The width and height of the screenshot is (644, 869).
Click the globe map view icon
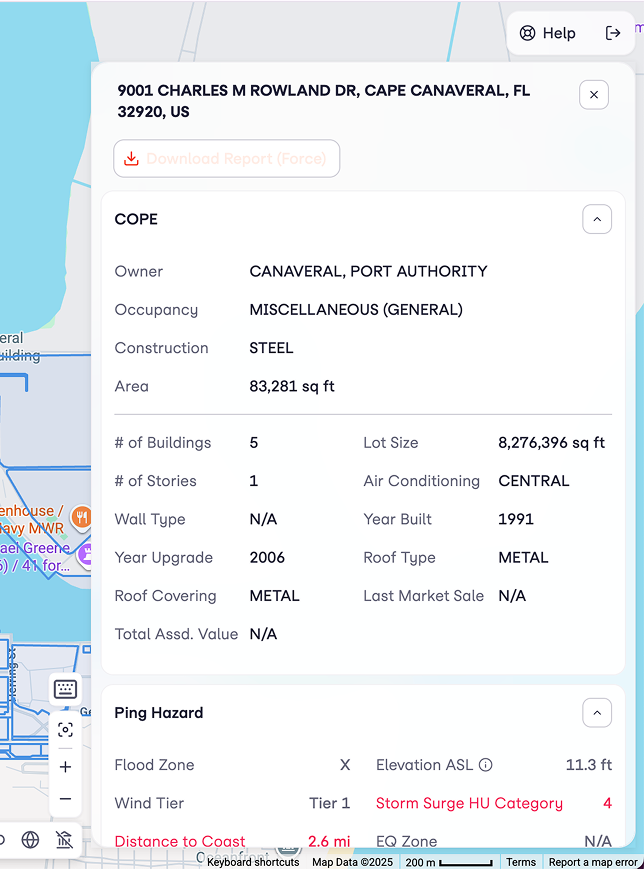tap(31, 840)
